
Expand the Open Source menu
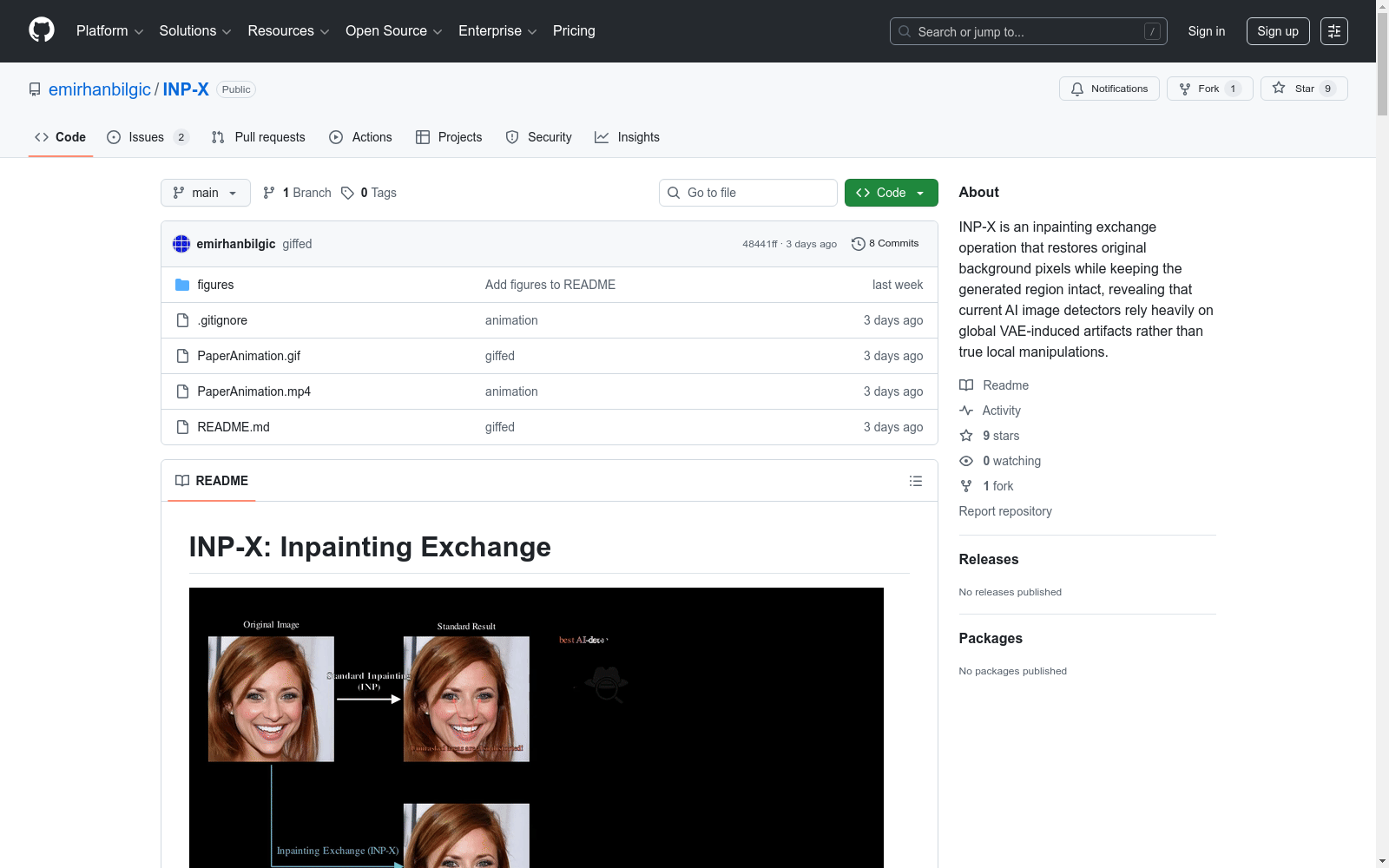click(394, 31)
